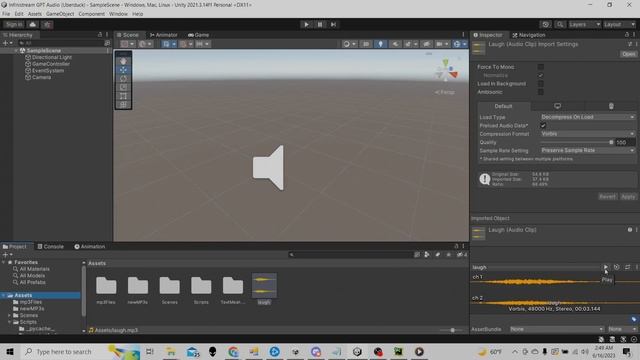Select Directional Light in Hierarchy

[52, 58]
